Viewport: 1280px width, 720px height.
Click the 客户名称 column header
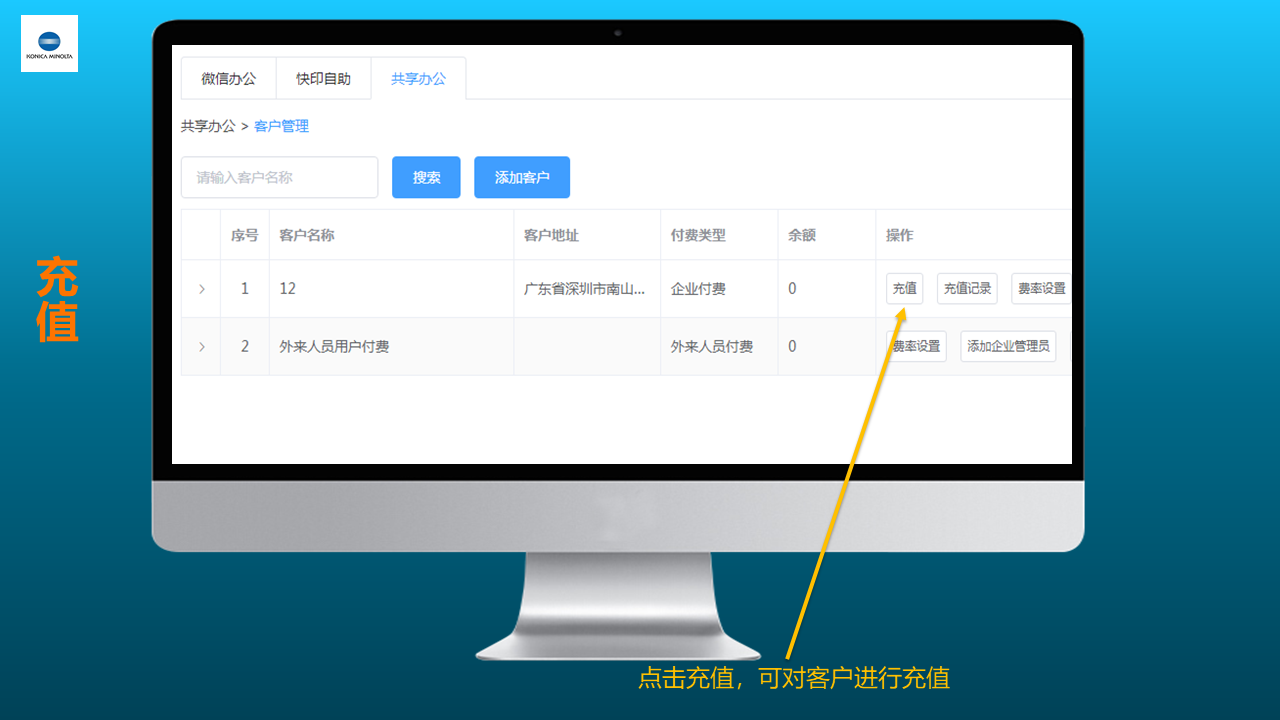pyautogui.click(x=307, y=236)
